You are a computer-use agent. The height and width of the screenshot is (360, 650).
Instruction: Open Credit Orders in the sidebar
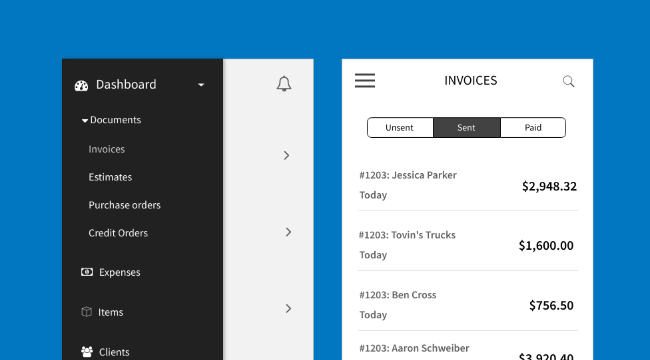(118, 233)
